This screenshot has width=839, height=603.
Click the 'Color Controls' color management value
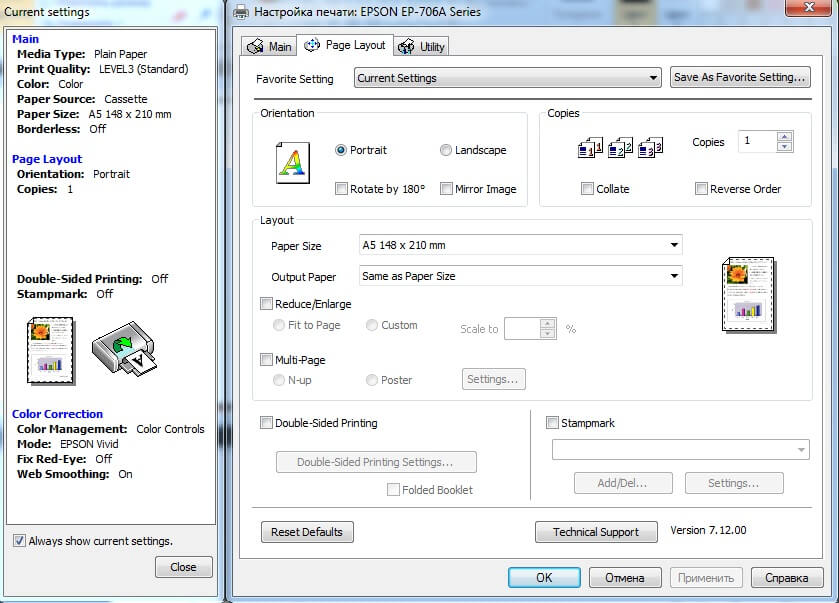(x=171, y=429)
